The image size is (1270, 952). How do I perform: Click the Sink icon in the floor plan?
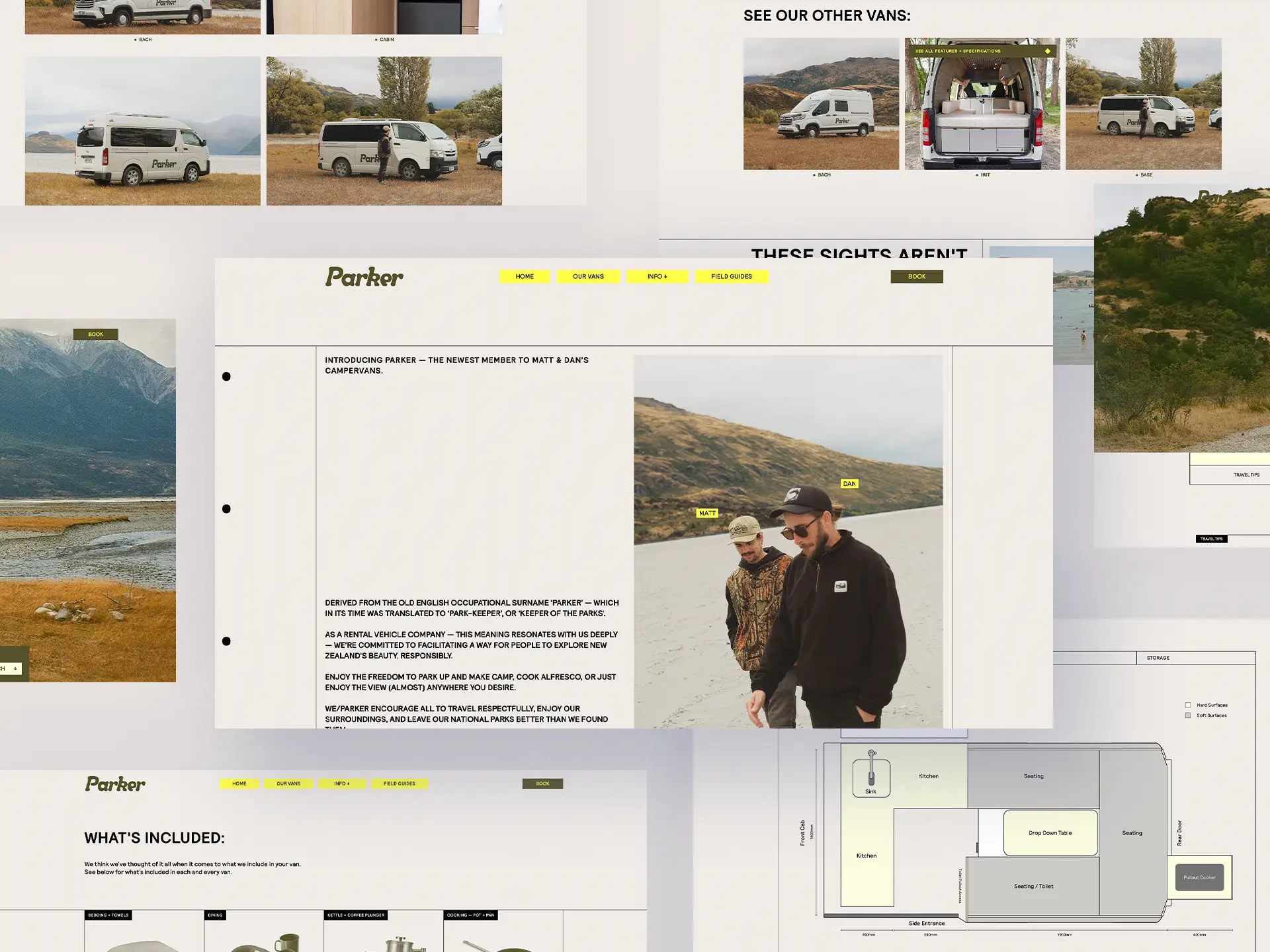coord(871,773)
